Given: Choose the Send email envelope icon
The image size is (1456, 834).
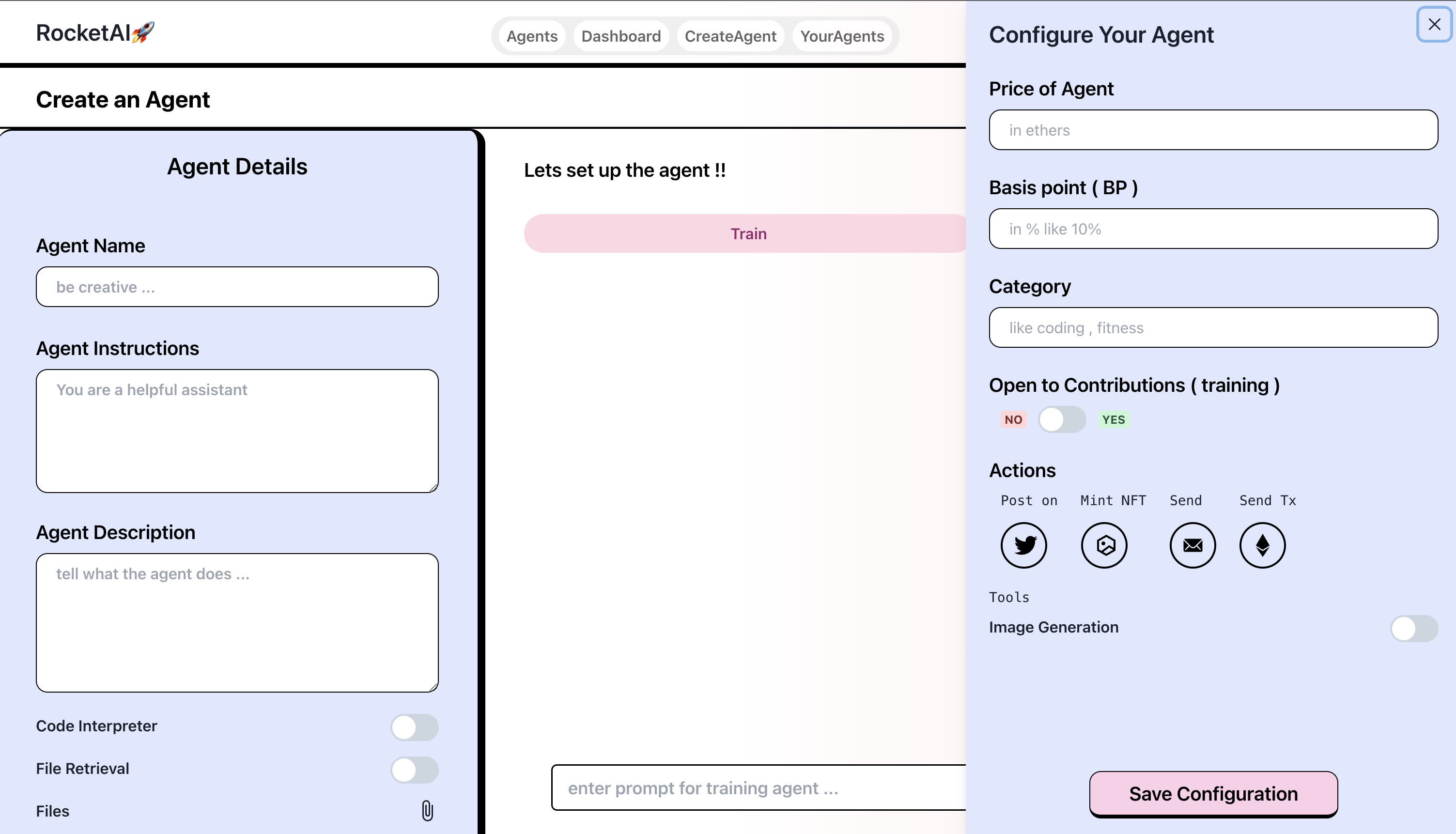Looking at the screenshot, I should point(1193,545).
